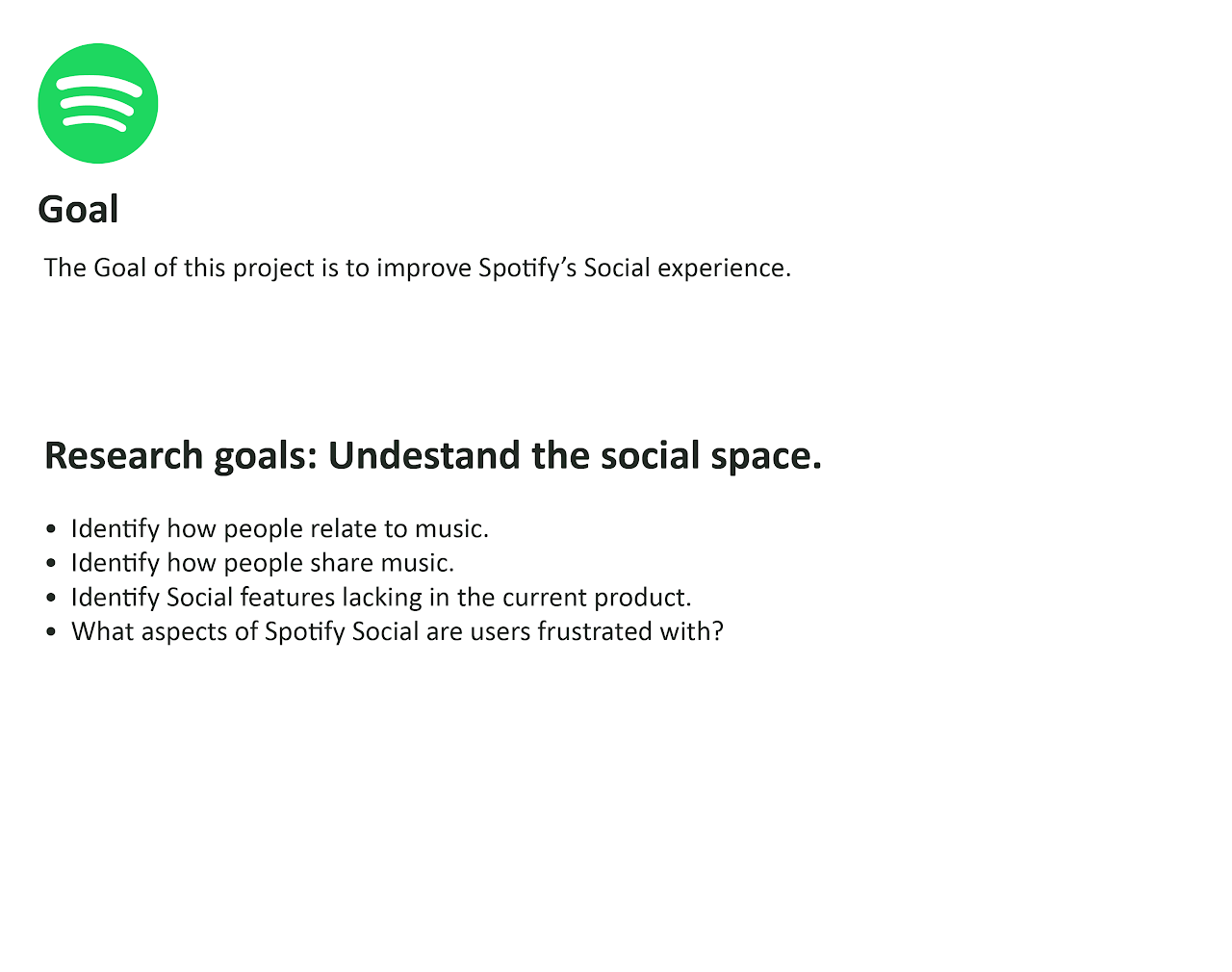Click the bullet dot before "share music"

pyautogui.click(x=51, y=563)
